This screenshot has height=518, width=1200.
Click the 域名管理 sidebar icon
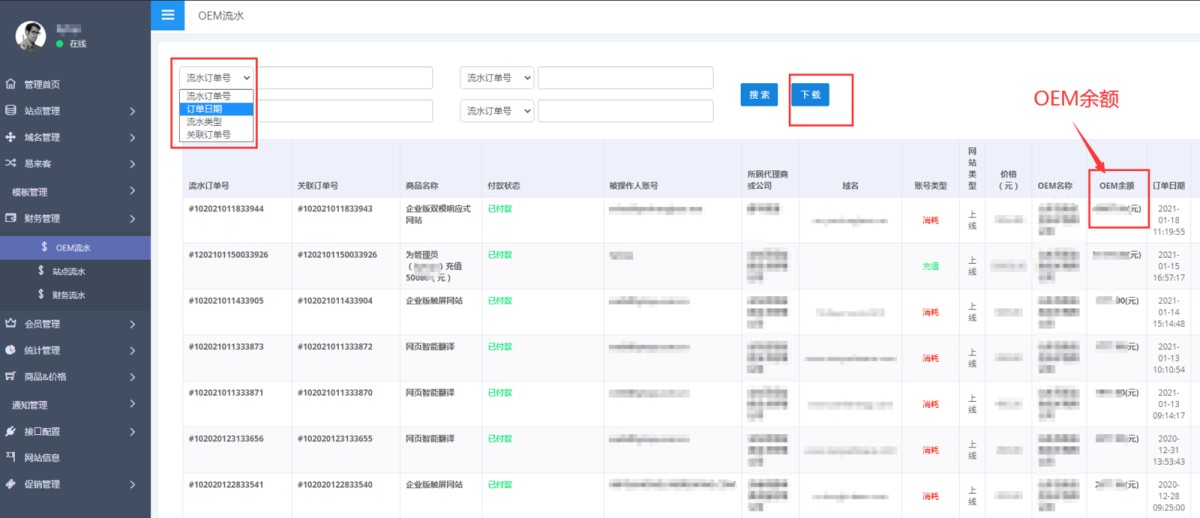(11, 137)
